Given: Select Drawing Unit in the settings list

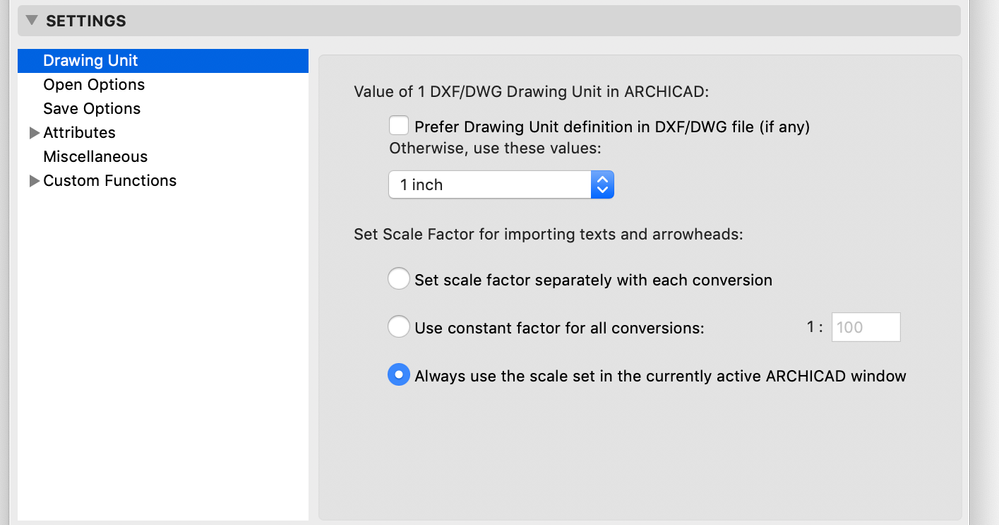Looking at the screenshot, I should 163,61.
